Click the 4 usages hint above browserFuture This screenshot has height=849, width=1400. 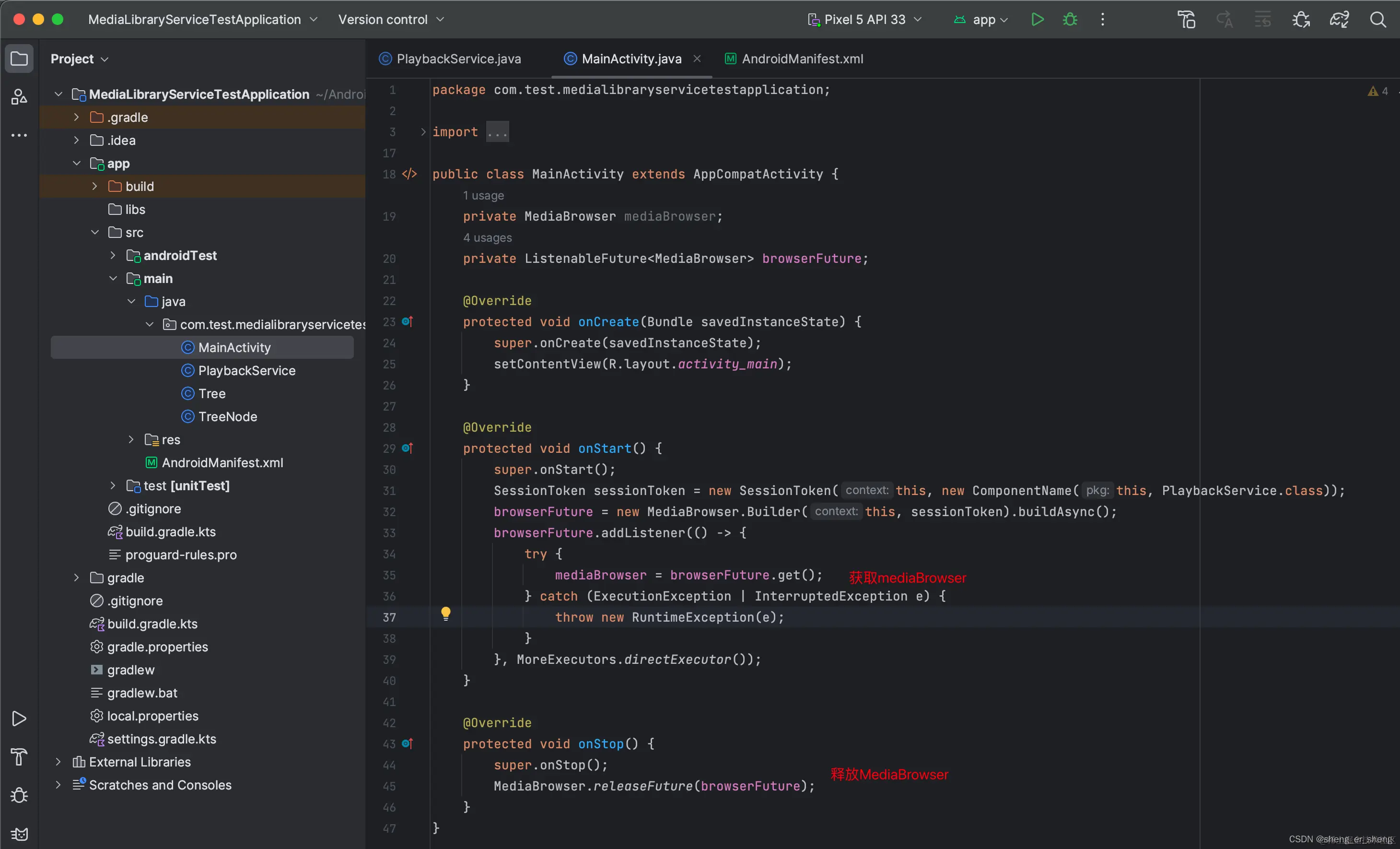click(x=487, y=237)
